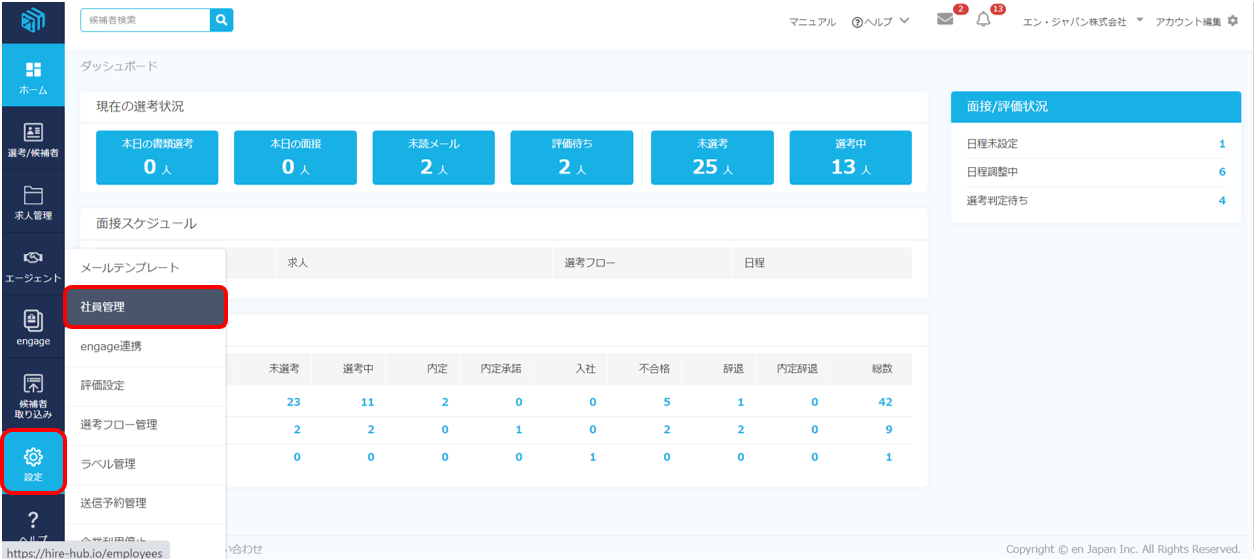The height and width of the screenshot is (560, 1254).
Task: Choose engage連携 in the settings menu
Action: click(x=145, y=346)
